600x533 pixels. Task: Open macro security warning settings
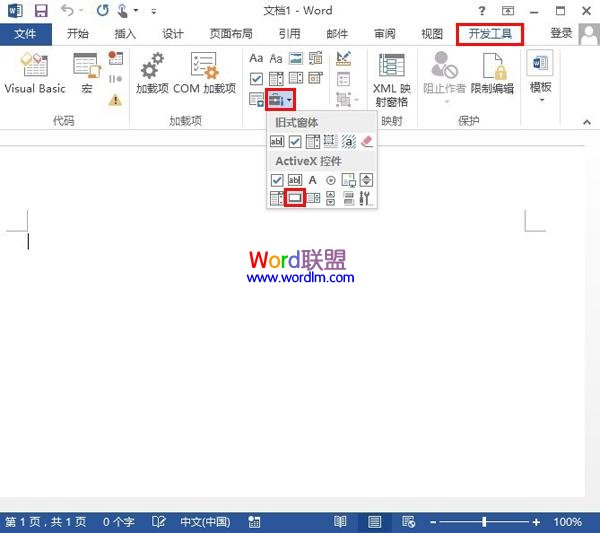115,100
